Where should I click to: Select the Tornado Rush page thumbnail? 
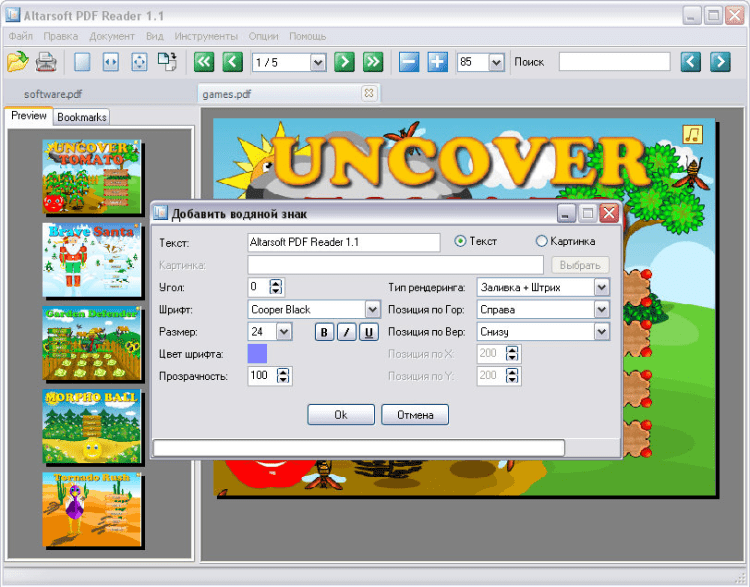pyautogui.click(x=91, y=509)
